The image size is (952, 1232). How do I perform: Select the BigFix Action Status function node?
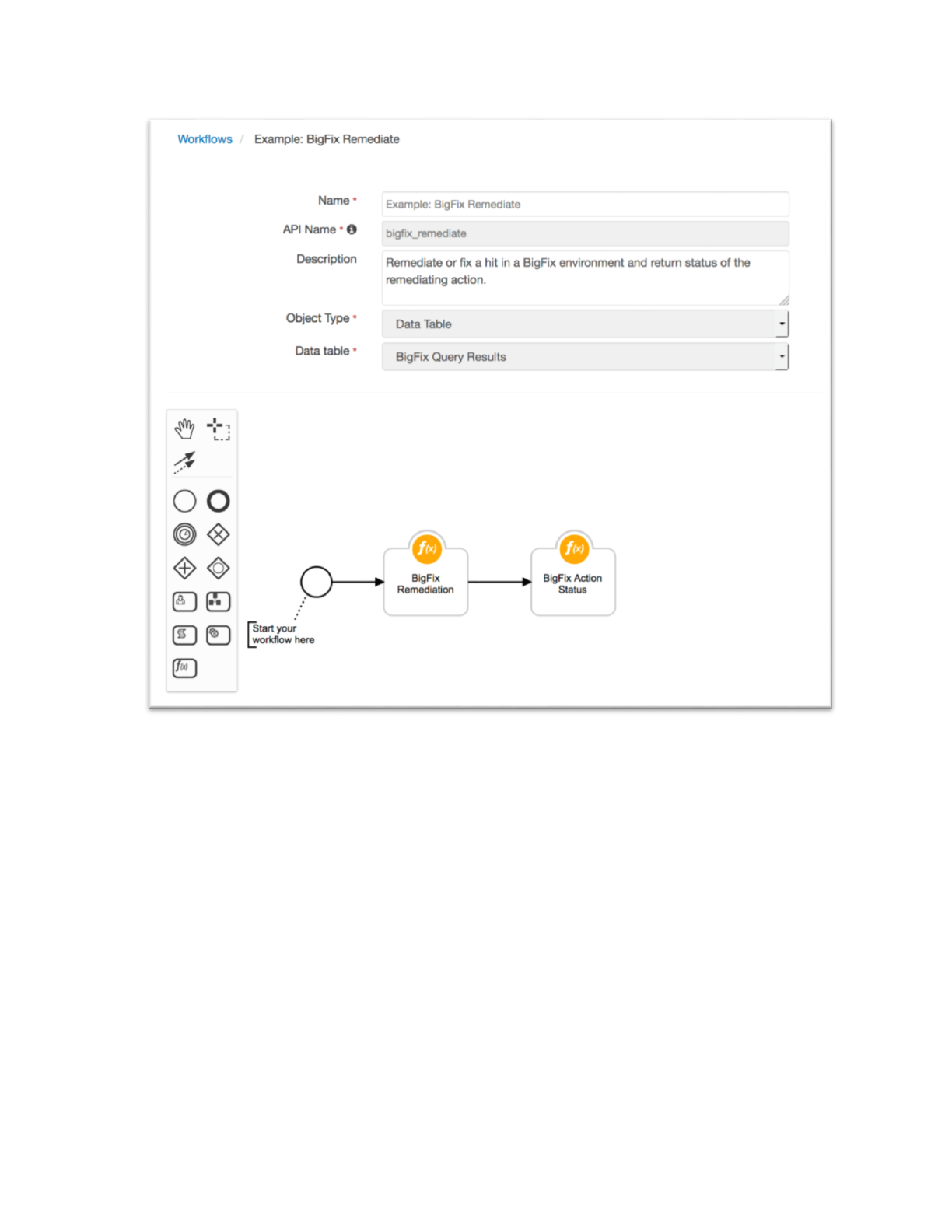573,582
